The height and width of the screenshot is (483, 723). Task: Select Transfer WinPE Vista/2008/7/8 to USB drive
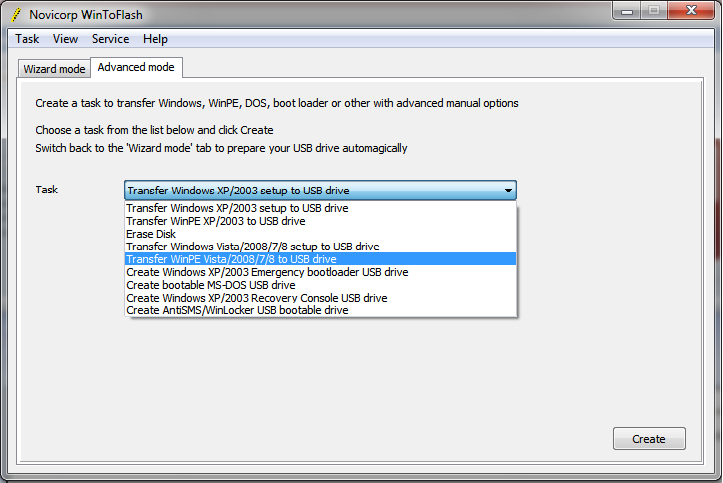pyautogui.click(x=320, y=259)
